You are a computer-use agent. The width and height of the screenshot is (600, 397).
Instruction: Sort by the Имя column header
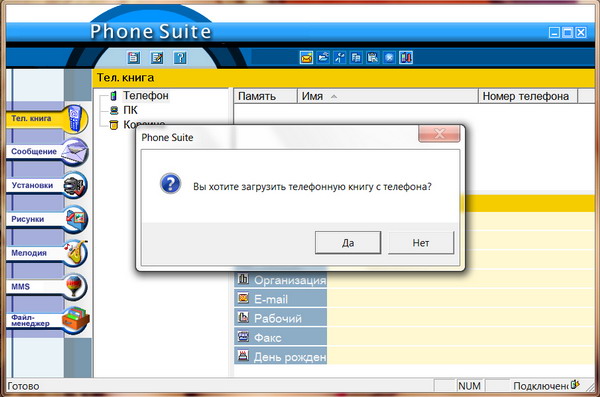388,96
